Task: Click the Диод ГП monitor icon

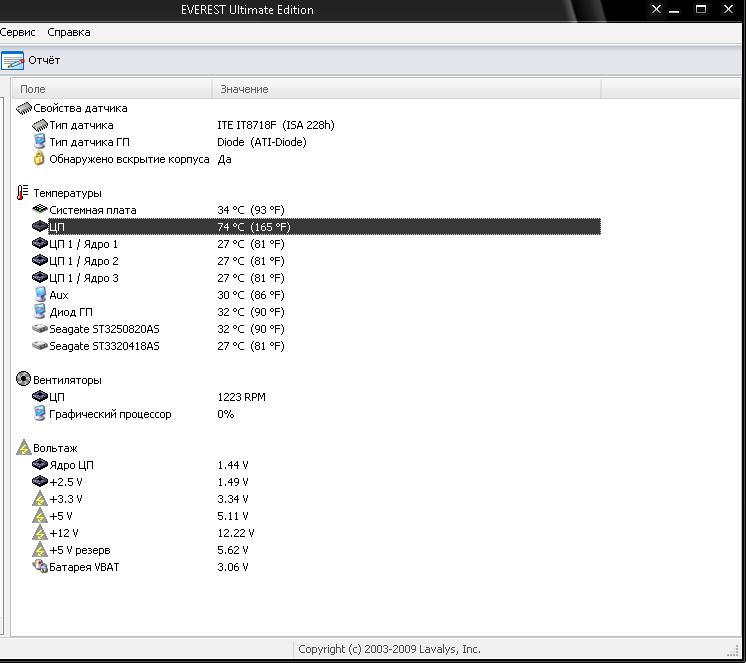Action: [40, 312]
